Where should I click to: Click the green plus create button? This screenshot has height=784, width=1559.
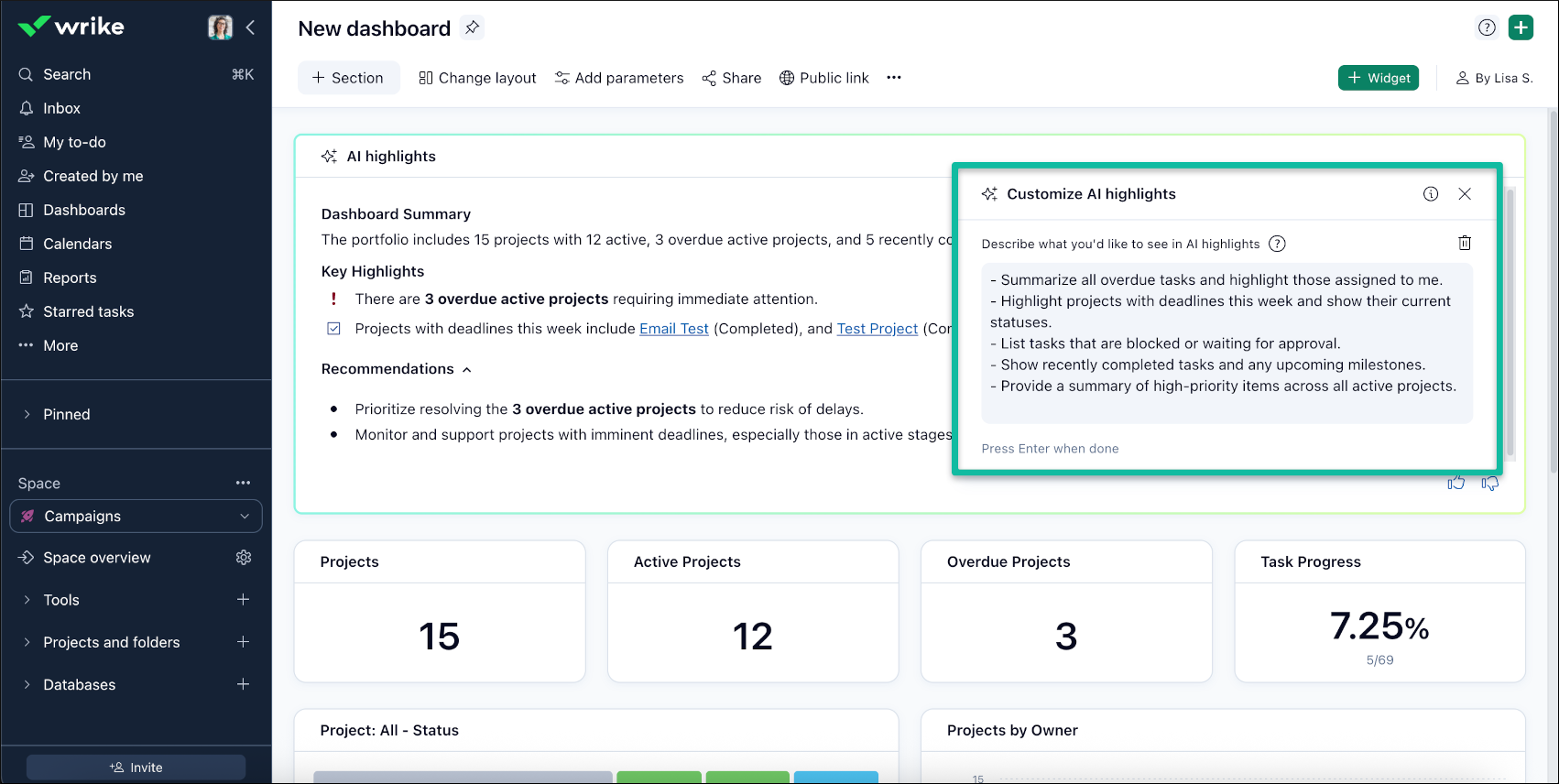pyautogui.click(x=1521, y=27)
